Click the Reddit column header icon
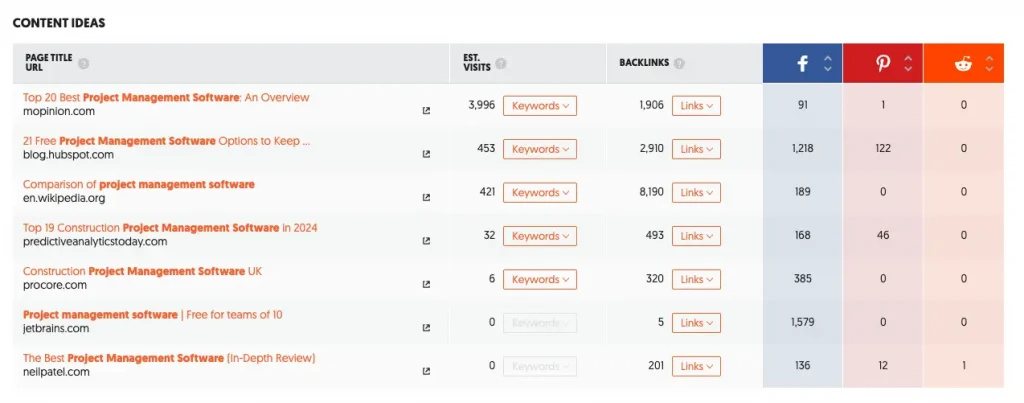The image size is (1024, 403). pyautogui.click(x=963, y=63)
